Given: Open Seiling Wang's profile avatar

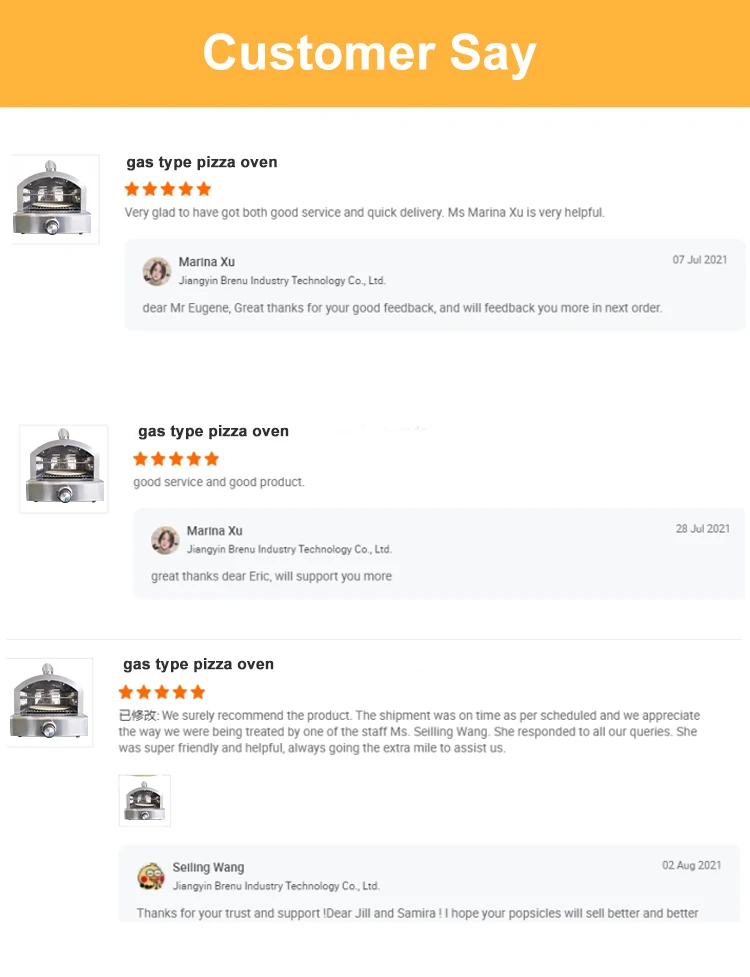Looking at the screenshot, I should coord(151,876).
